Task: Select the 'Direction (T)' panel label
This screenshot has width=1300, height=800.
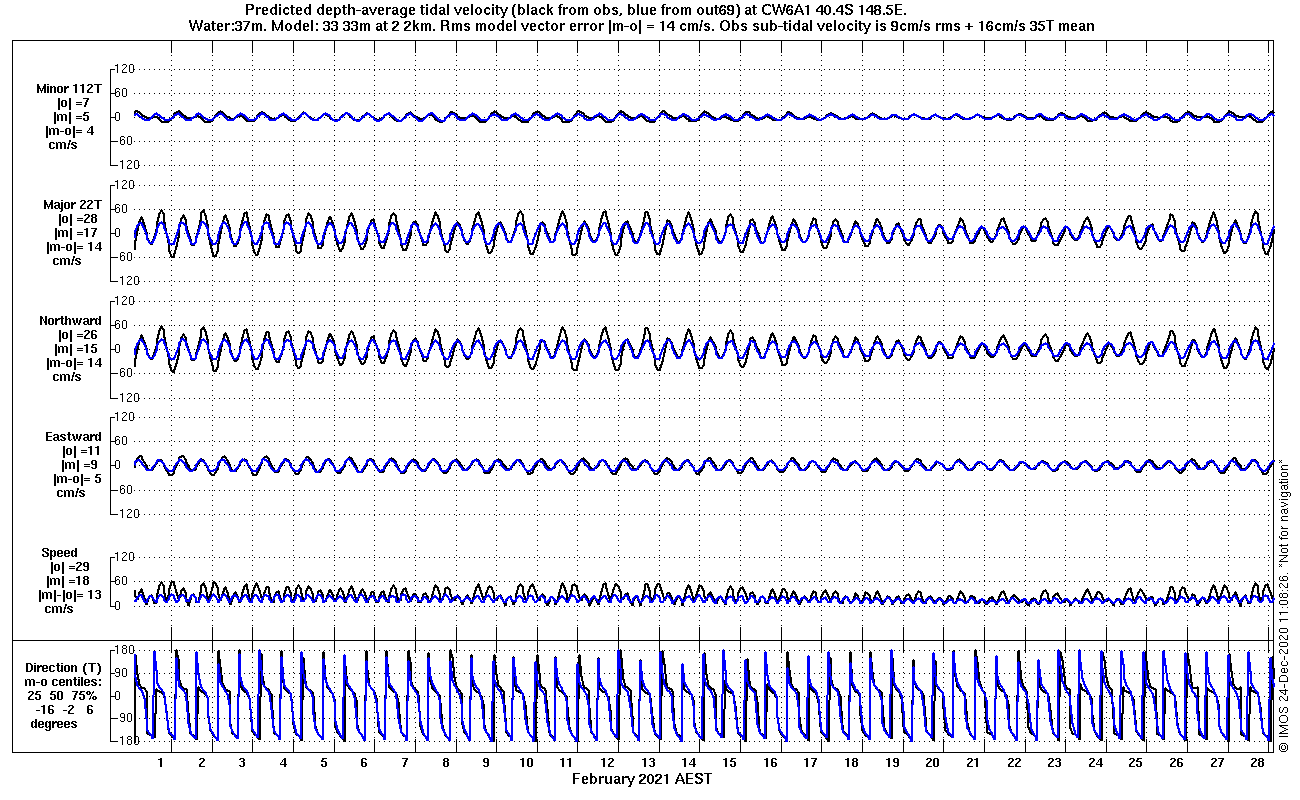Action: click(64, 668)
